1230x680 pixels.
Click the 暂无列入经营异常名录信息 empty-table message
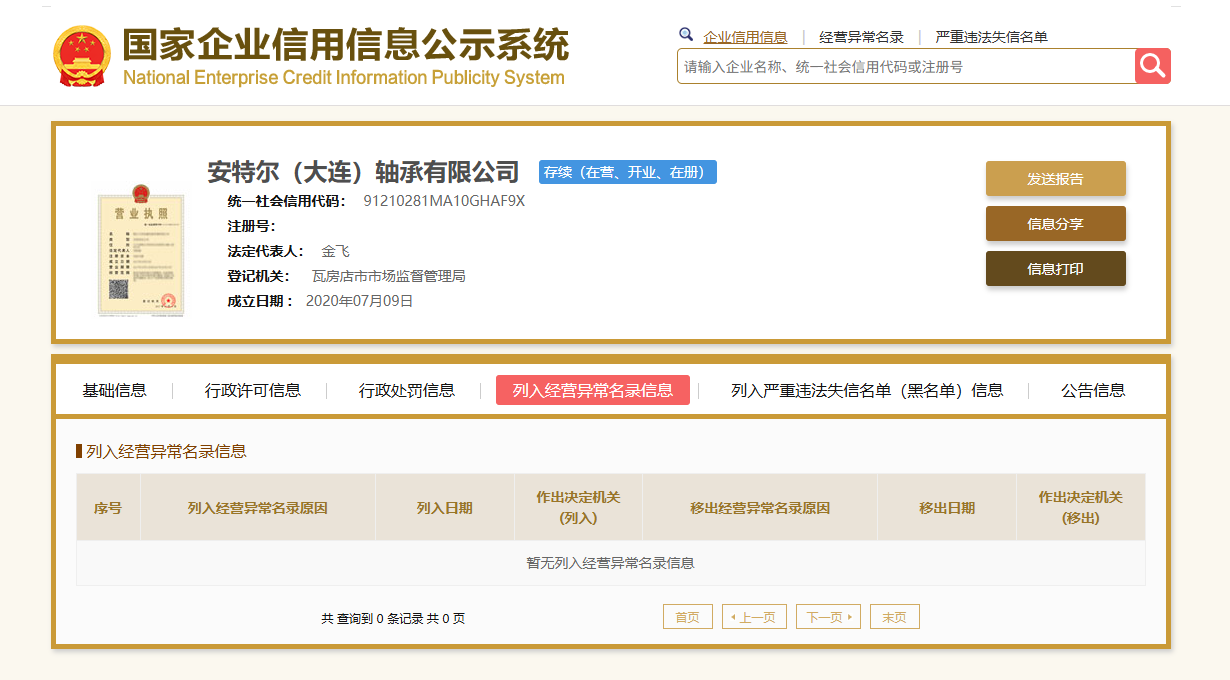[610, 563]
